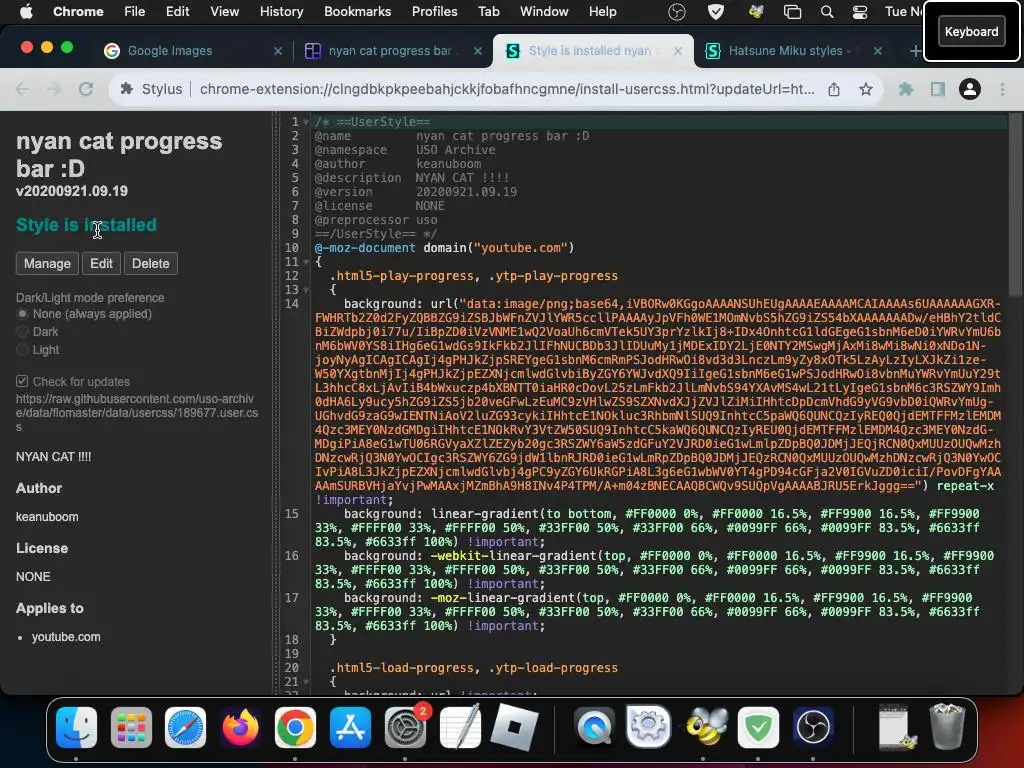Open Launchpad from the Dock

131,727
